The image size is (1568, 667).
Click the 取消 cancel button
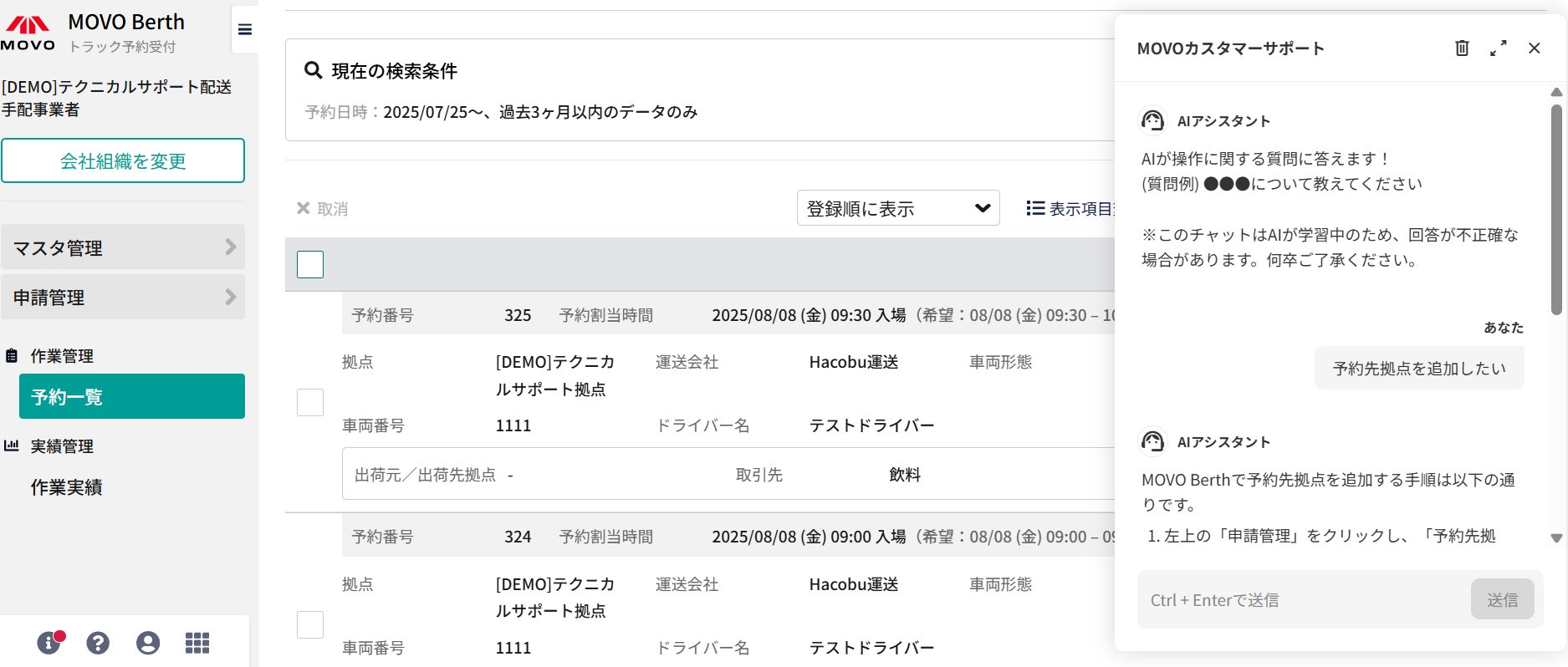coord(323,208)
